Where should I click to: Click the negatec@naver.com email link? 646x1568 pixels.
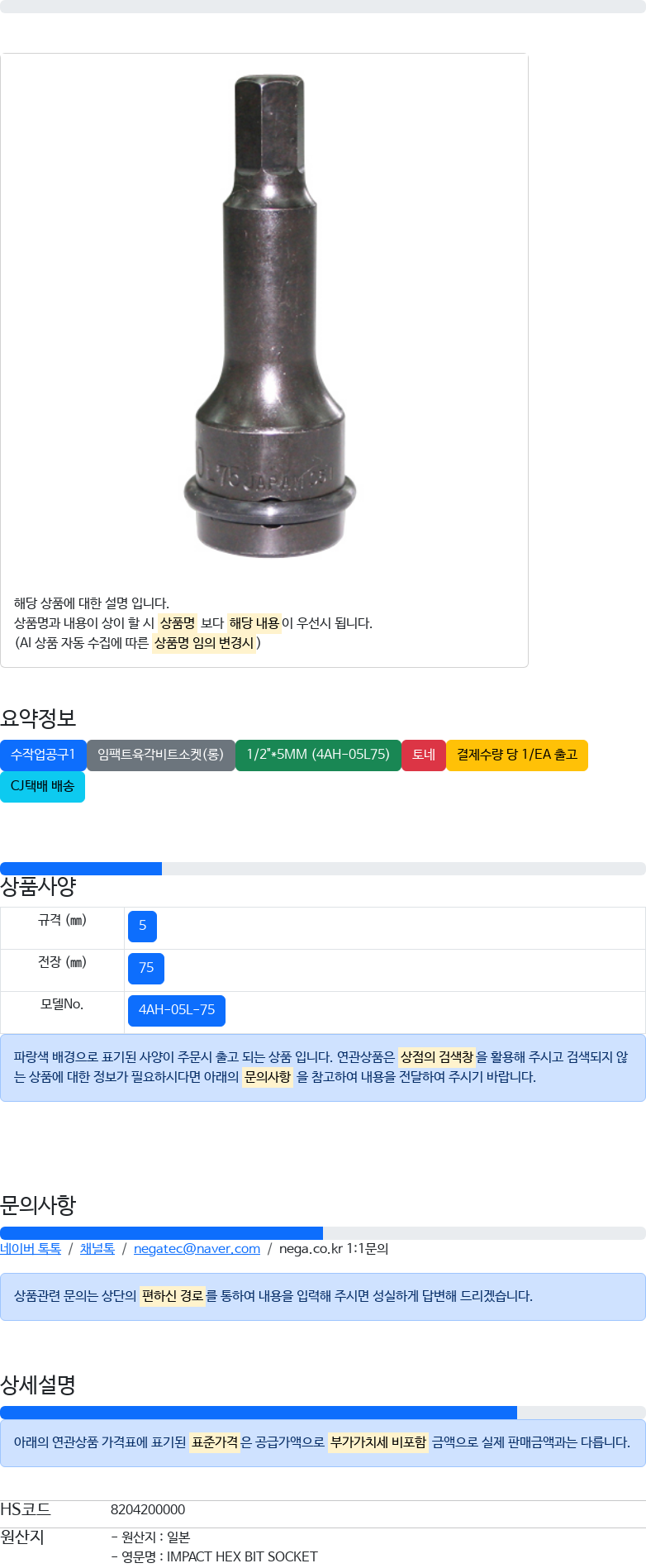point(197,1248)
